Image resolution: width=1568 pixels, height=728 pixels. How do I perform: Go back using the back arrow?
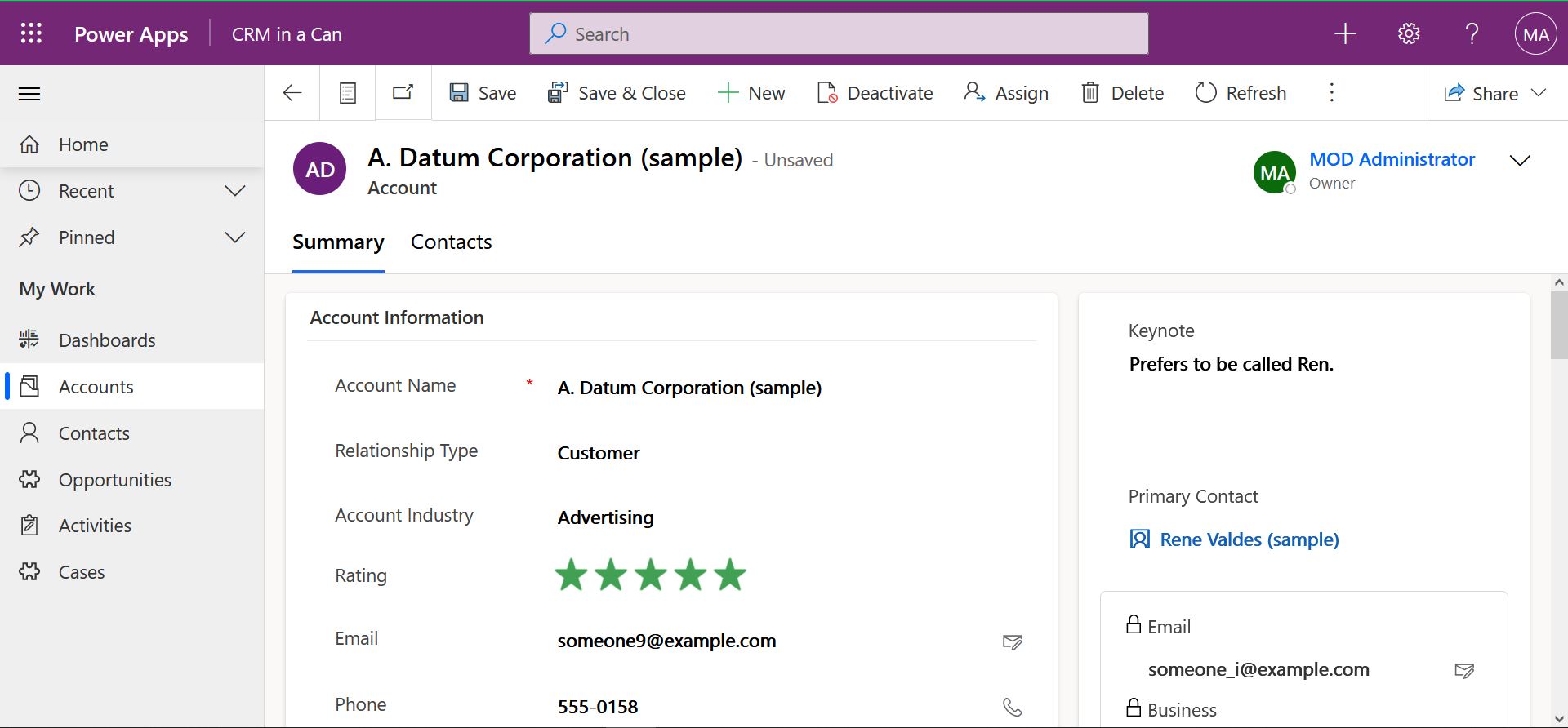click(292, 93)
